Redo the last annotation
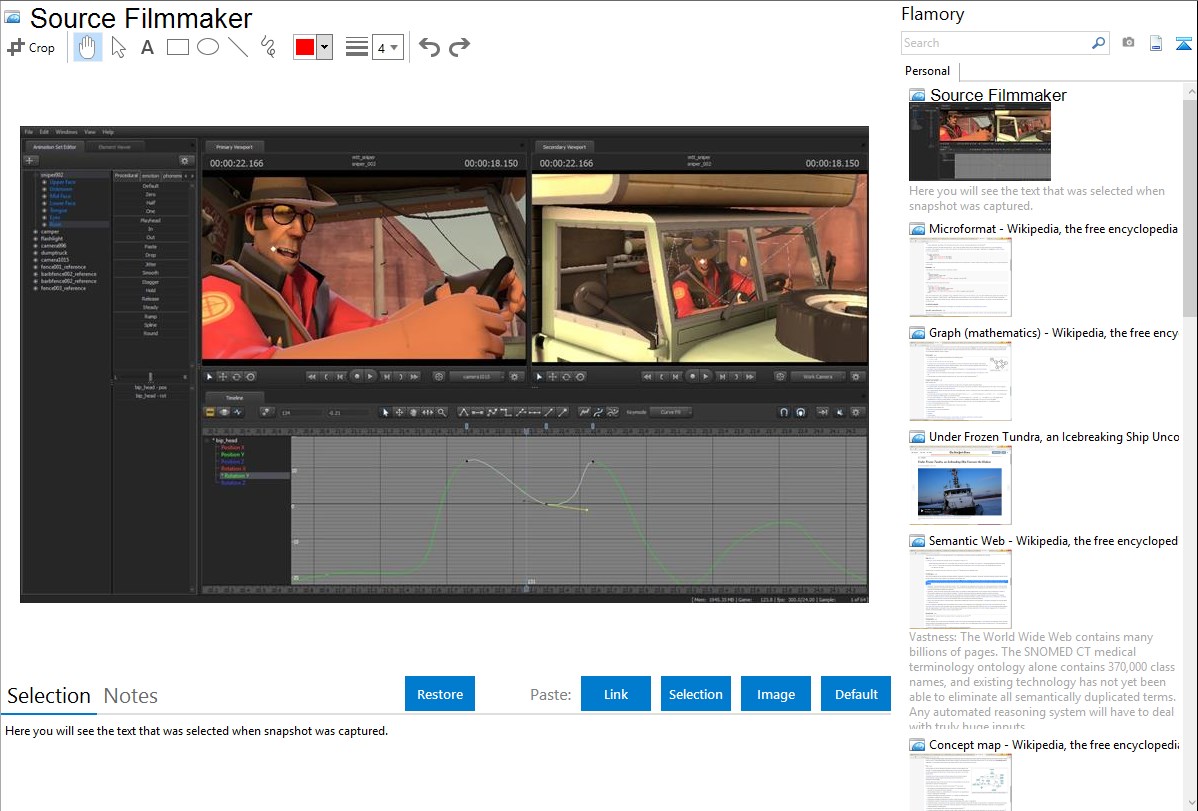This screenshot has height=811, width=1198. pos(459,47)
